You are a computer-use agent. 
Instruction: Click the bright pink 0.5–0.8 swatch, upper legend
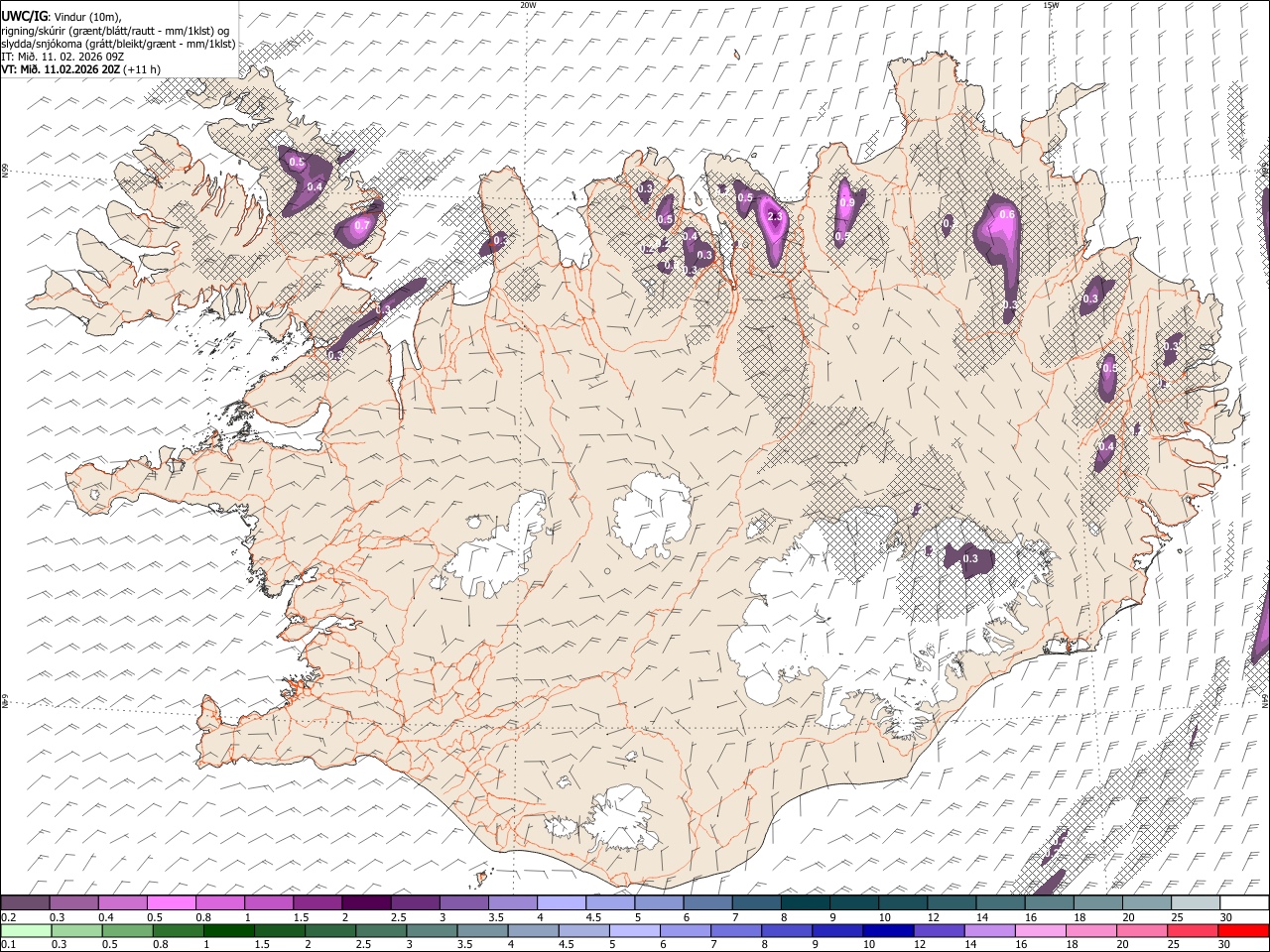(171, 902)
